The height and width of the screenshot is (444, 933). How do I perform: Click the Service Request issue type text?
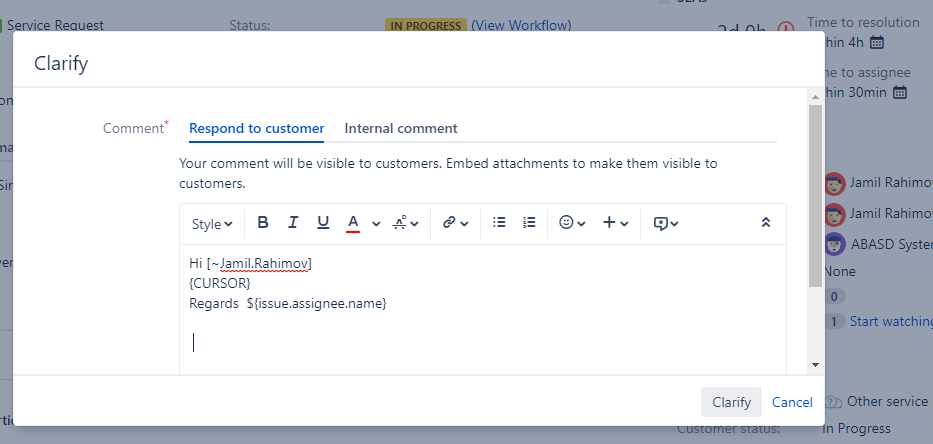pyautogui.click(x=55, y=25)
